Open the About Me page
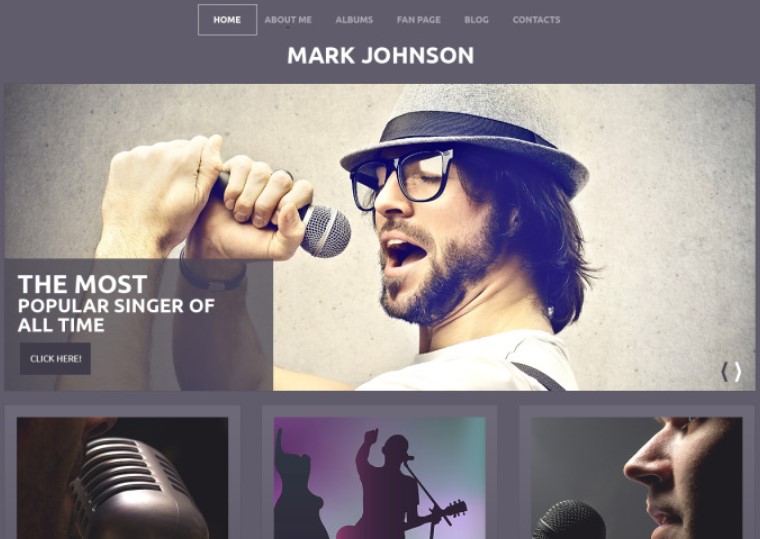The width and height of the screenshot is (760, 539). point(288,20)
